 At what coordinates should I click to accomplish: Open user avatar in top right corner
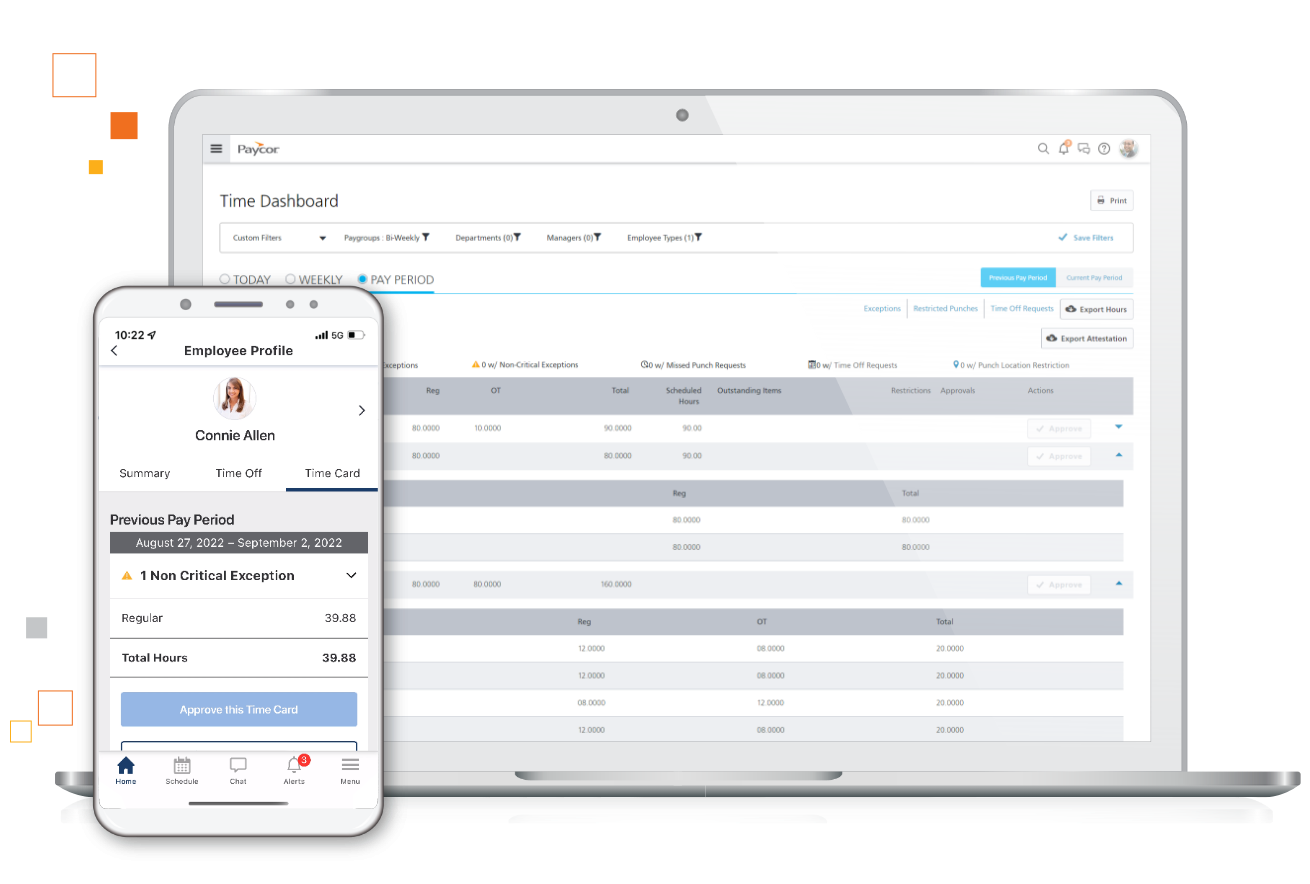[x=1128, y=148]
